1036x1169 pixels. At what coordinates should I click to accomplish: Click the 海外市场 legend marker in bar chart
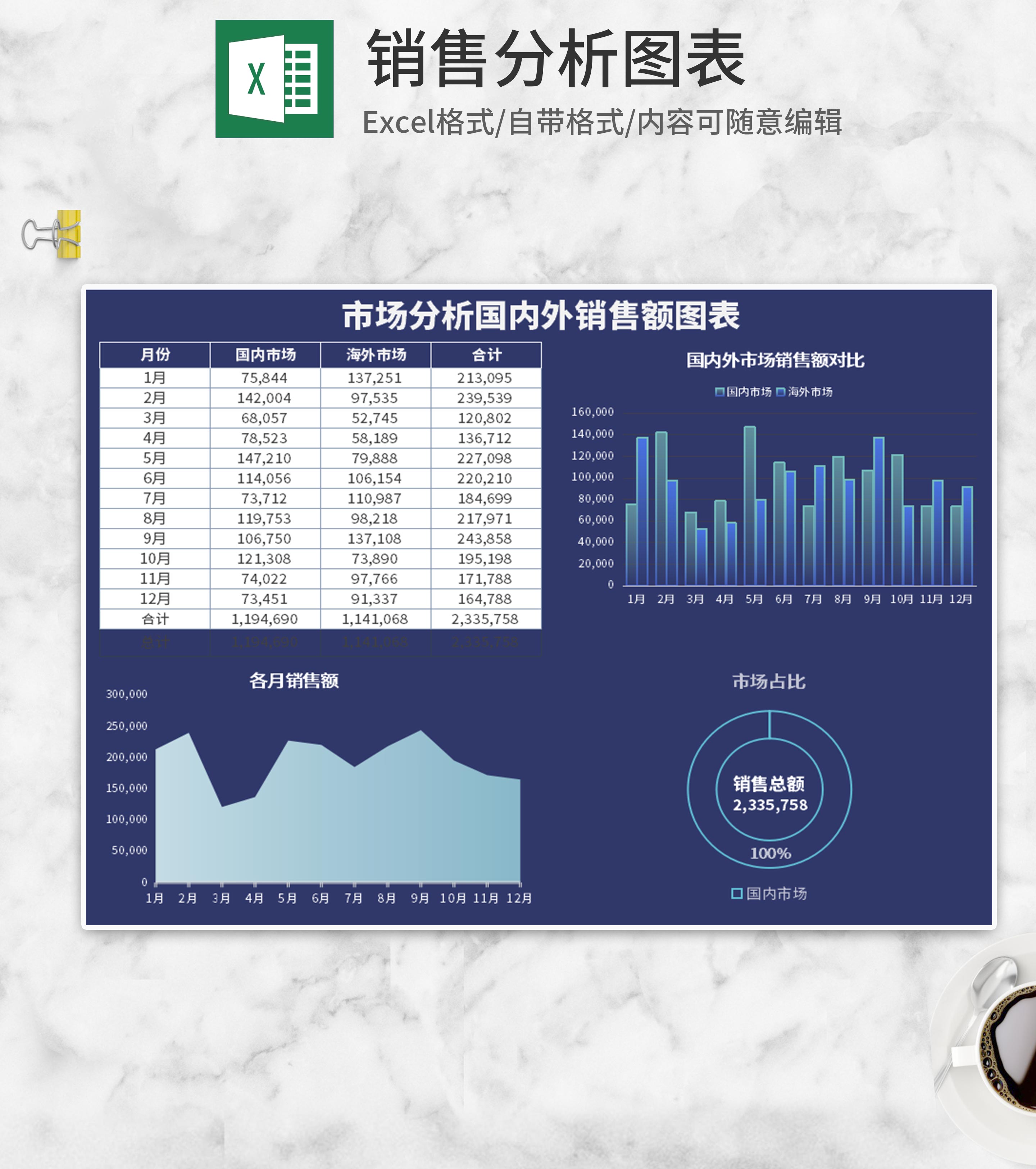click(x=781, y=392)
